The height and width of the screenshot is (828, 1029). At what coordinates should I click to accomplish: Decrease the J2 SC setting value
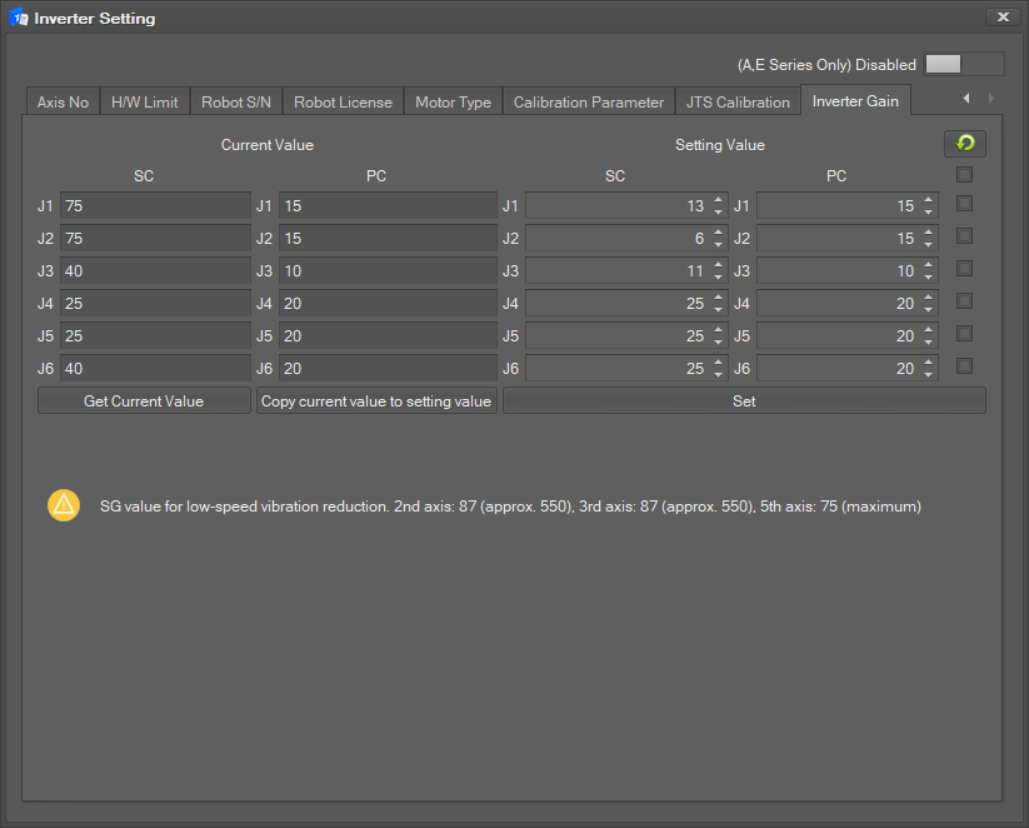coord(718,244)
